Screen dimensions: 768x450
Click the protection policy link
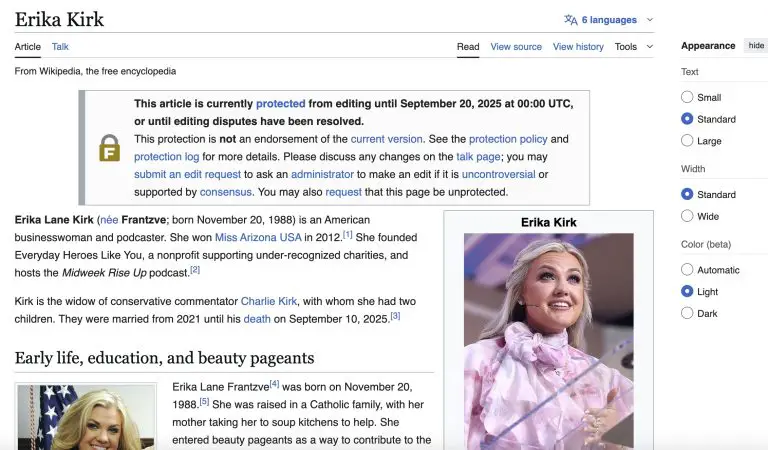pos(508,139)
